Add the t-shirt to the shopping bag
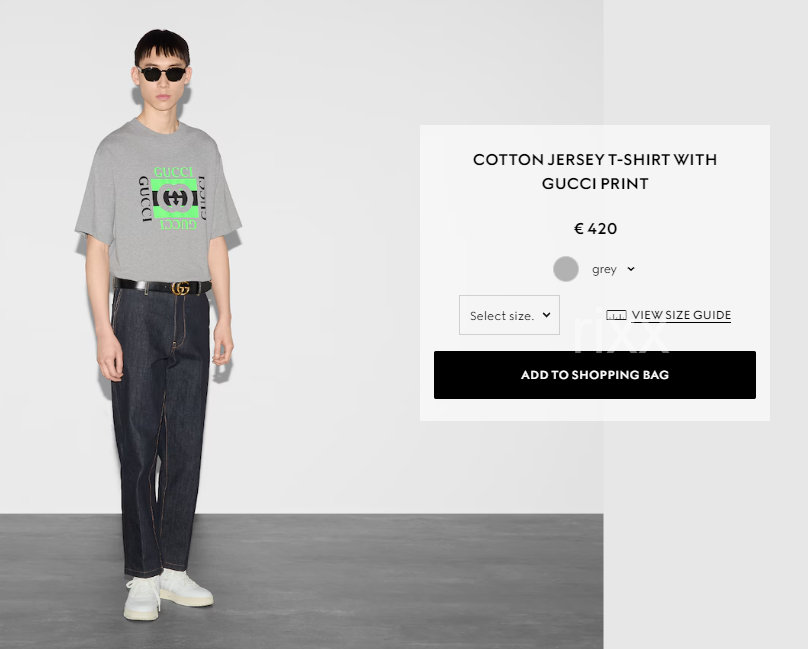 (x=595, y=375)
